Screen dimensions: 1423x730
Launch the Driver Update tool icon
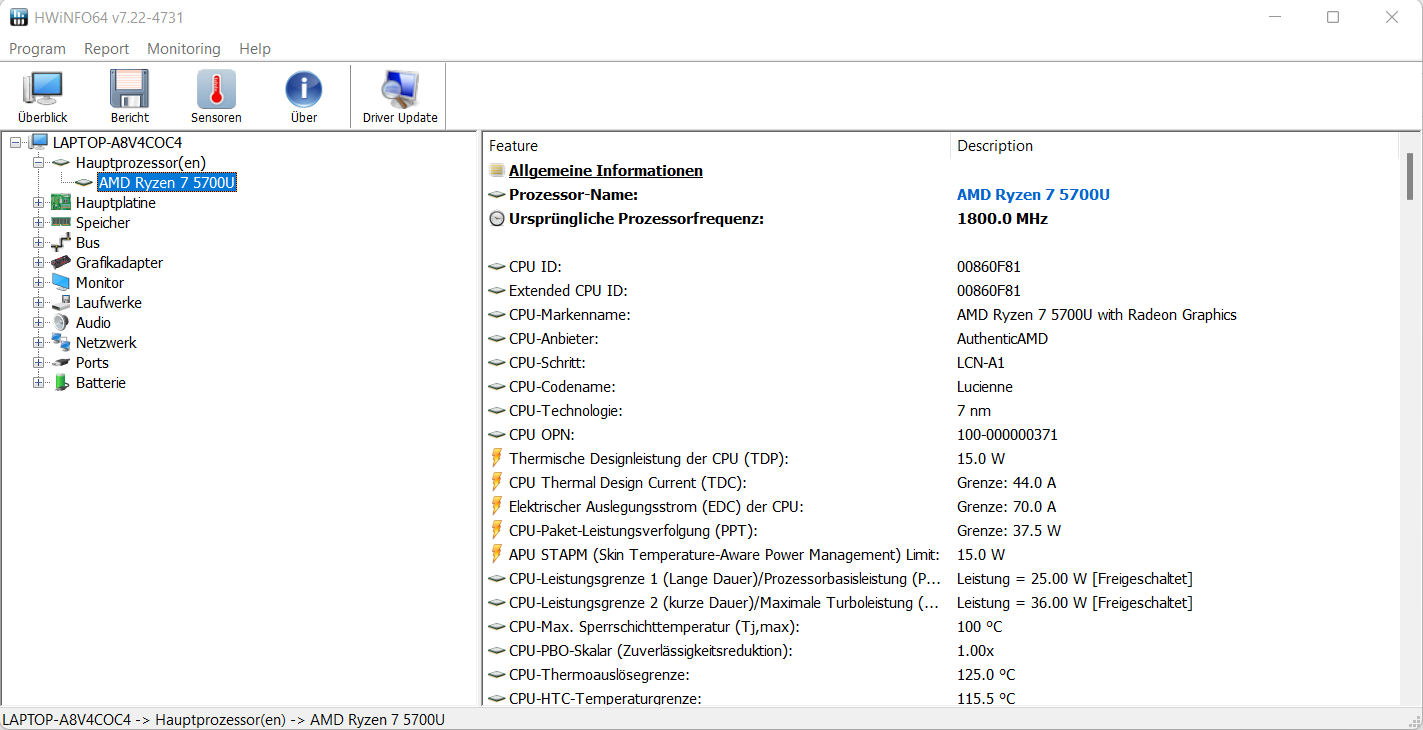[x=400, y=90]
